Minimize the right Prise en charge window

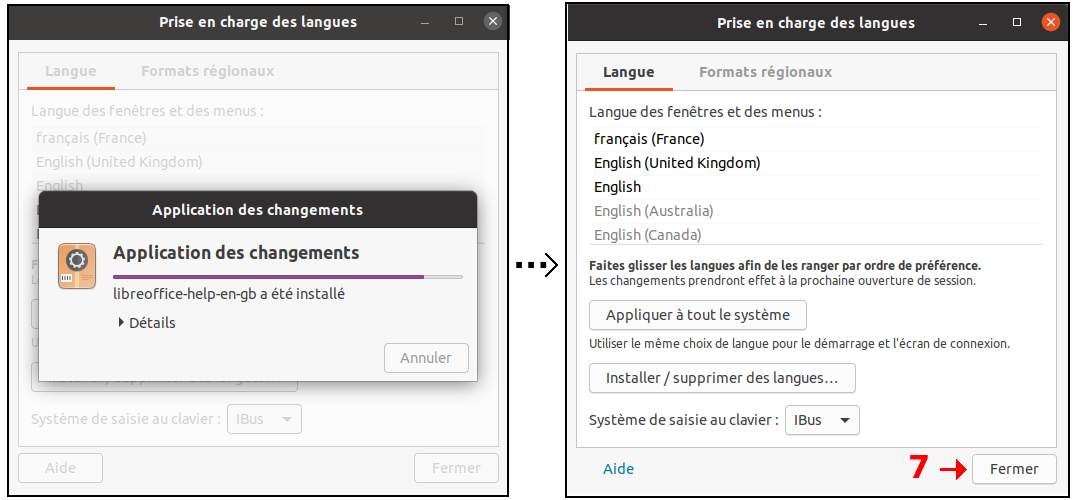tap(984, 23)
